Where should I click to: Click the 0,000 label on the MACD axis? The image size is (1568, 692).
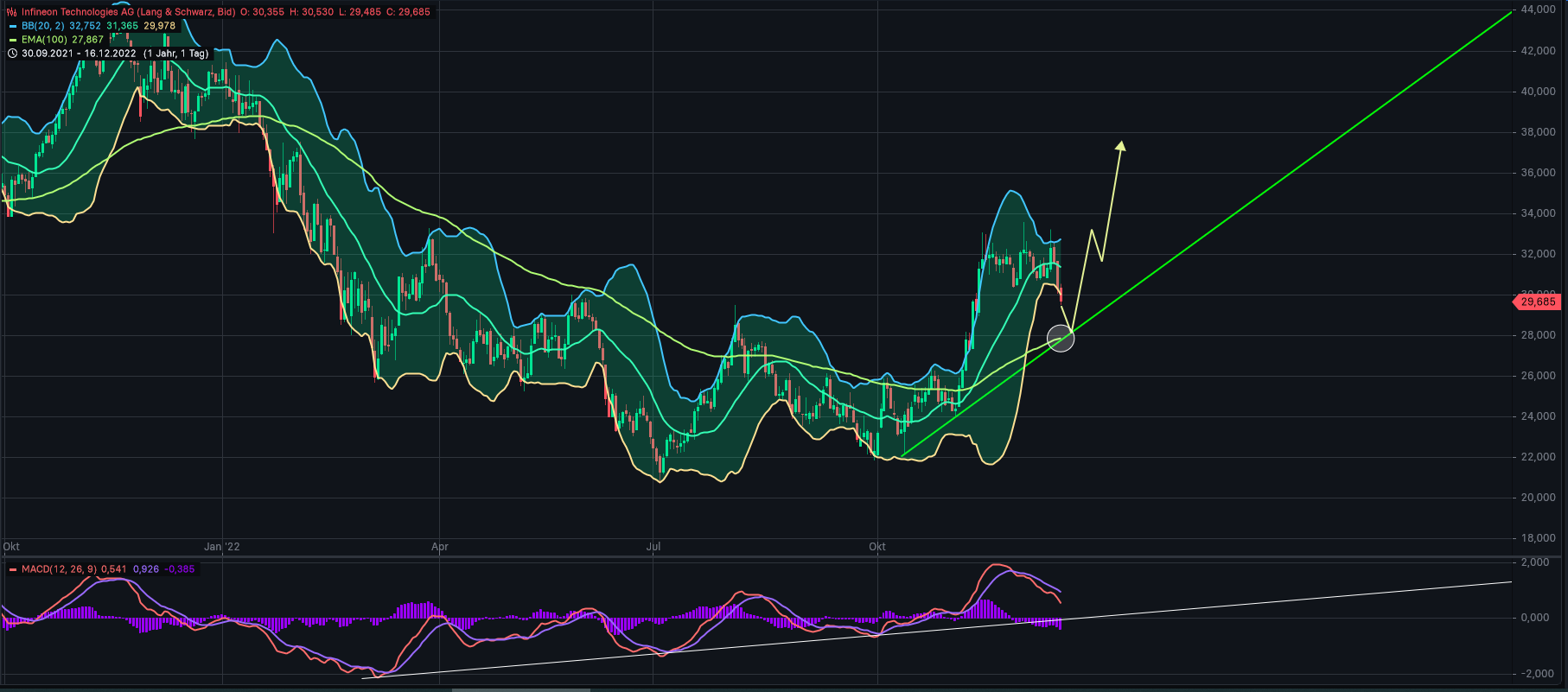[1535, 618]
